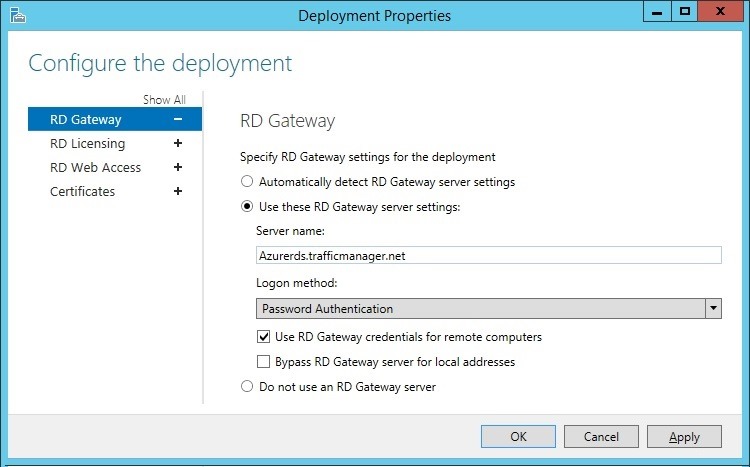Click the 'Server name:' label text
The width and height of the screenshot is (750, 467).
pos(290,231)
